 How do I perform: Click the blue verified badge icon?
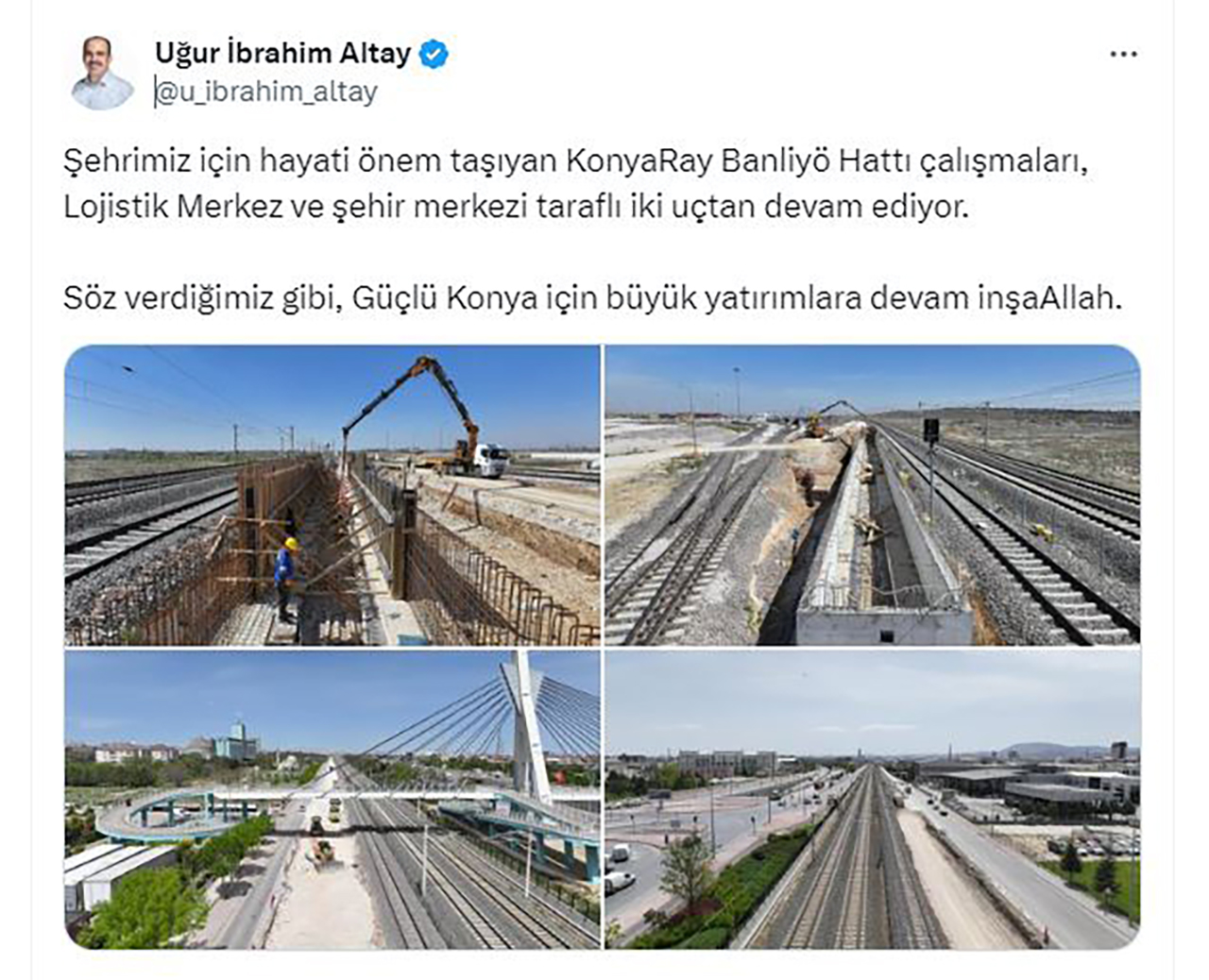coord(434,54)
